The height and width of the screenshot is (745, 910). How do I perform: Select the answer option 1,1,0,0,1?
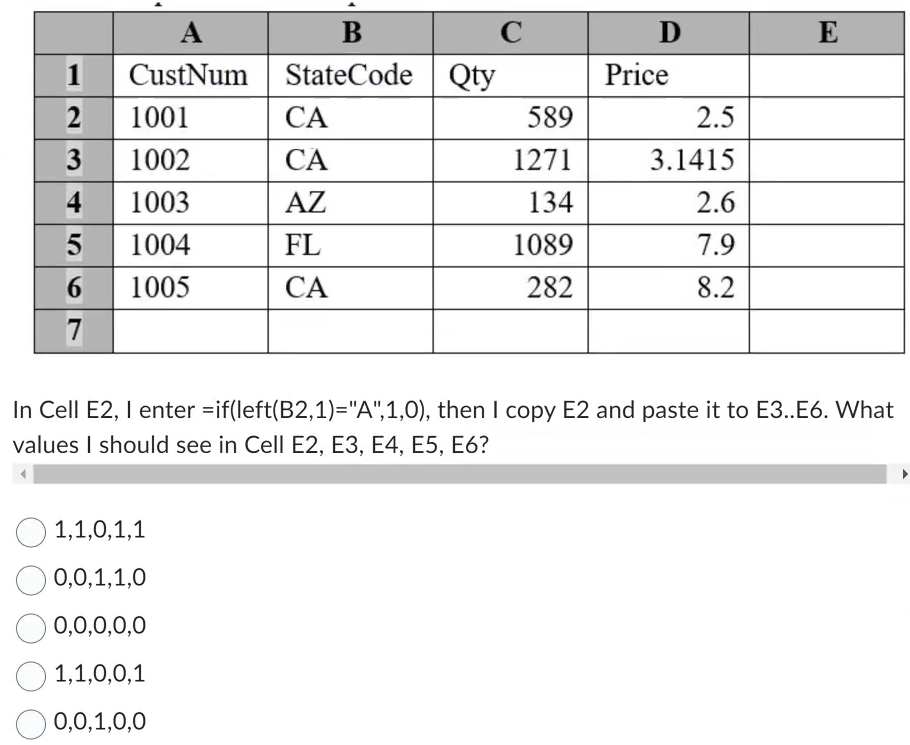click(30, 674)
